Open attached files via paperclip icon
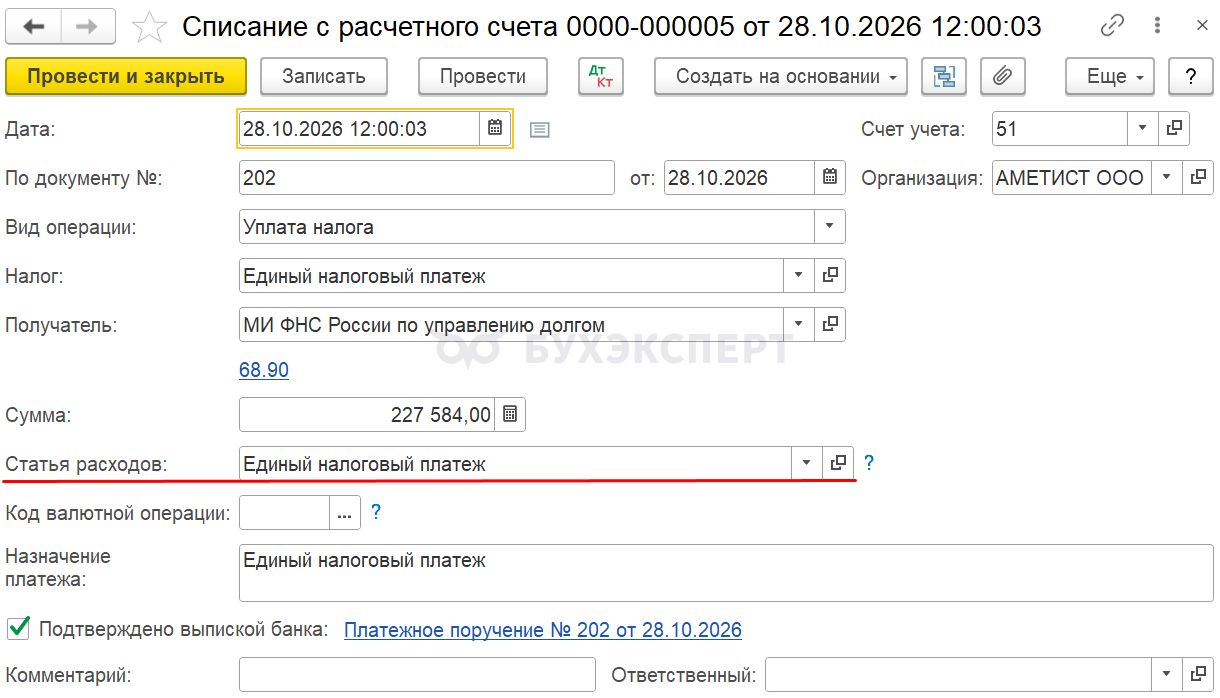This screenshot has width=1220, height=698. 1002,76
